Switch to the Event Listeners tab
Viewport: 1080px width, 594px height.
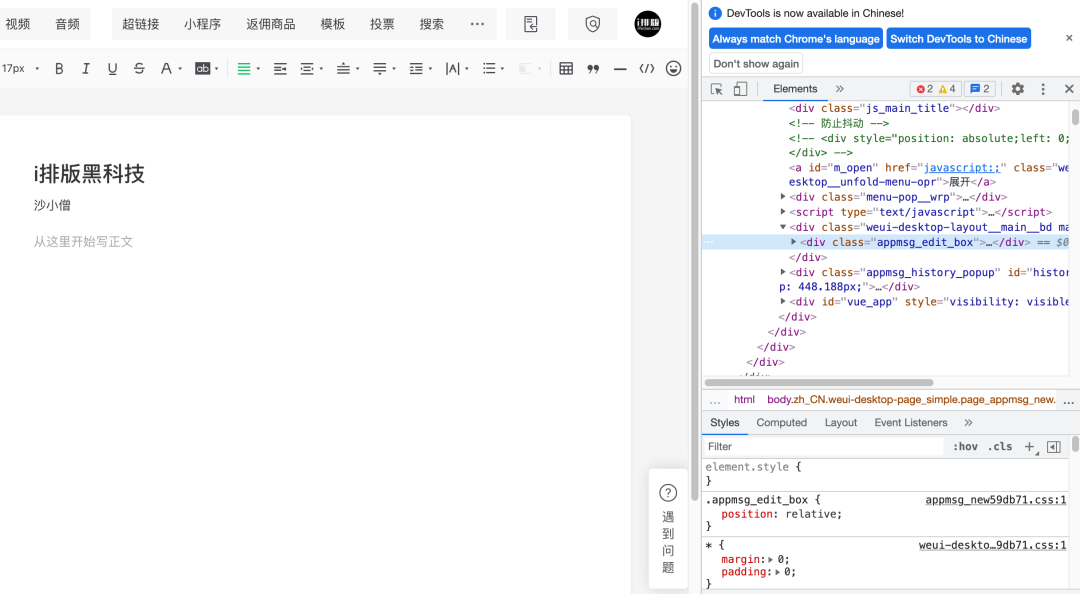point(911,422)
